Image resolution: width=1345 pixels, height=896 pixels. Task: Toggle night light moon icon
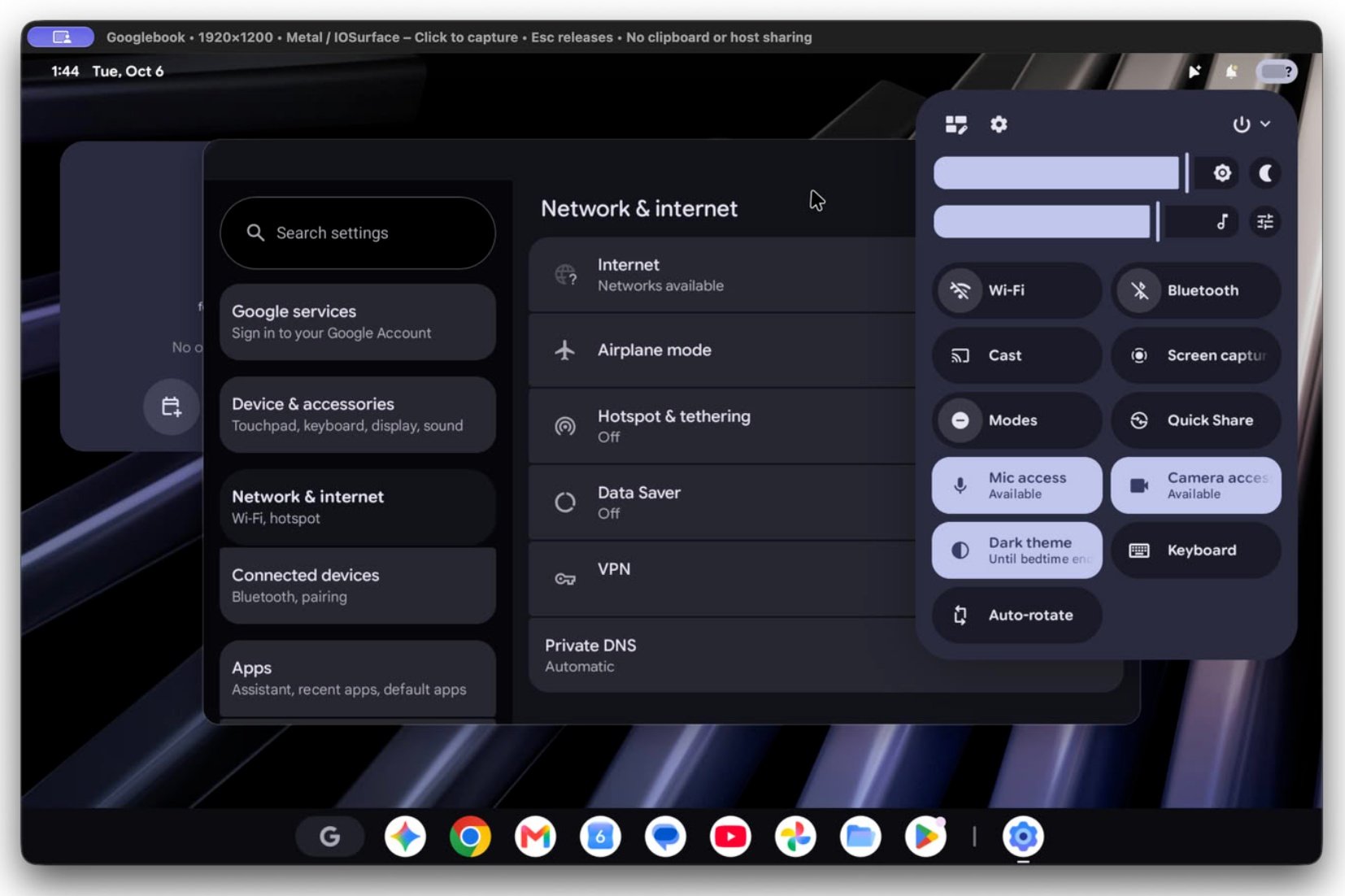click(1265, 173)
